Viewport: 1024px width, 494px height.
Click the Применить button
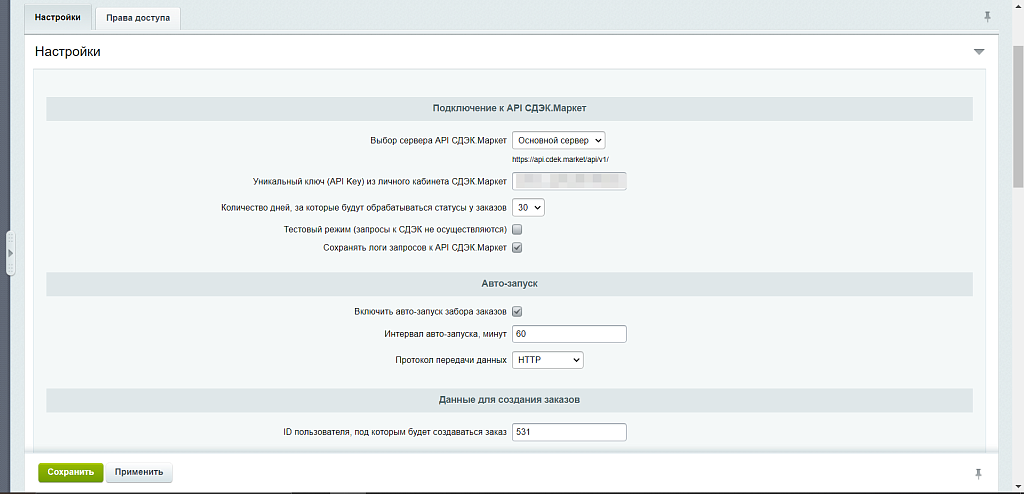pos(139,472)
